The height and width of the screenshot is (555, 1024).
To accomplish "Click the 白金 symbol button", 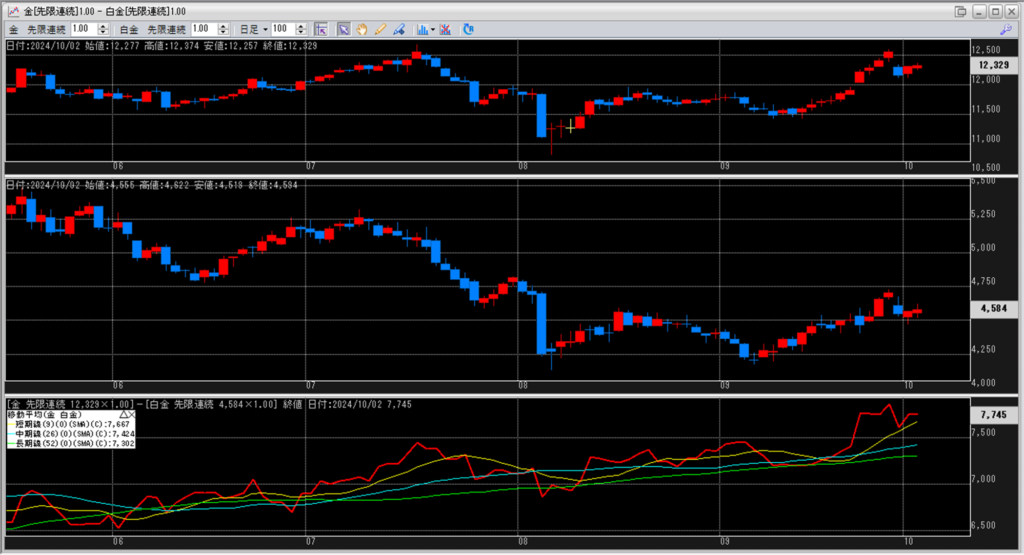I will tap(129, 29).
